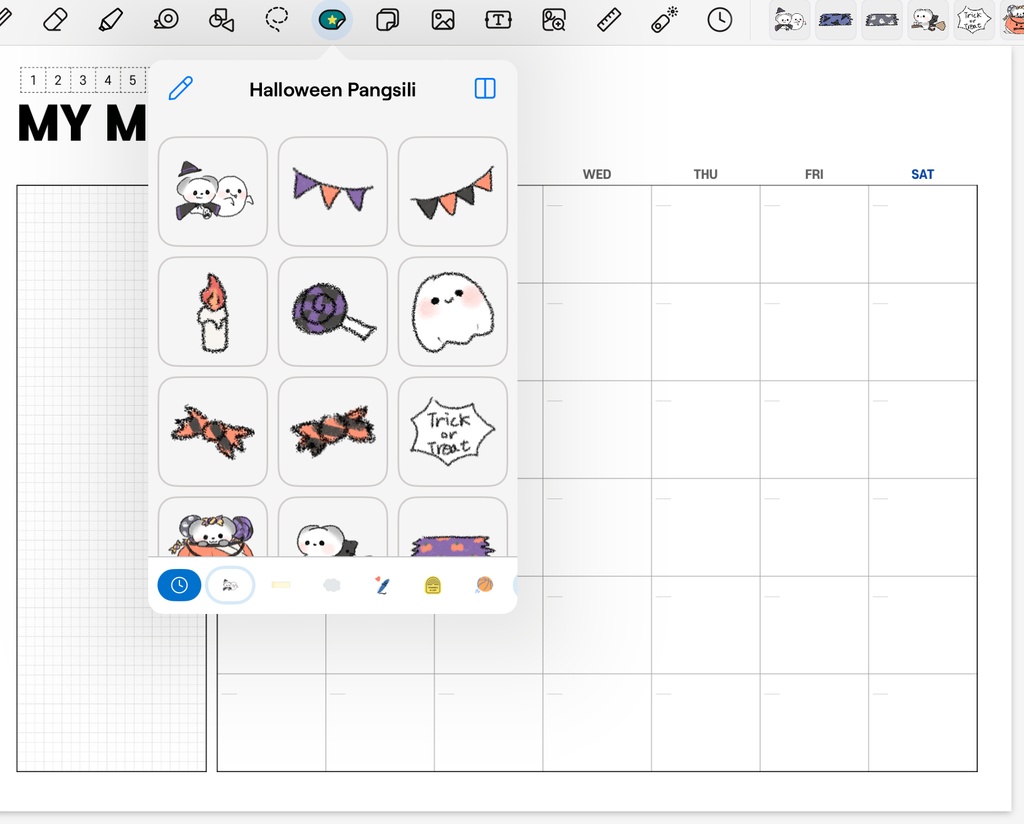
Task: Select the Laser pointer tool
Action: pyautogui.click(x=664, y=20)
